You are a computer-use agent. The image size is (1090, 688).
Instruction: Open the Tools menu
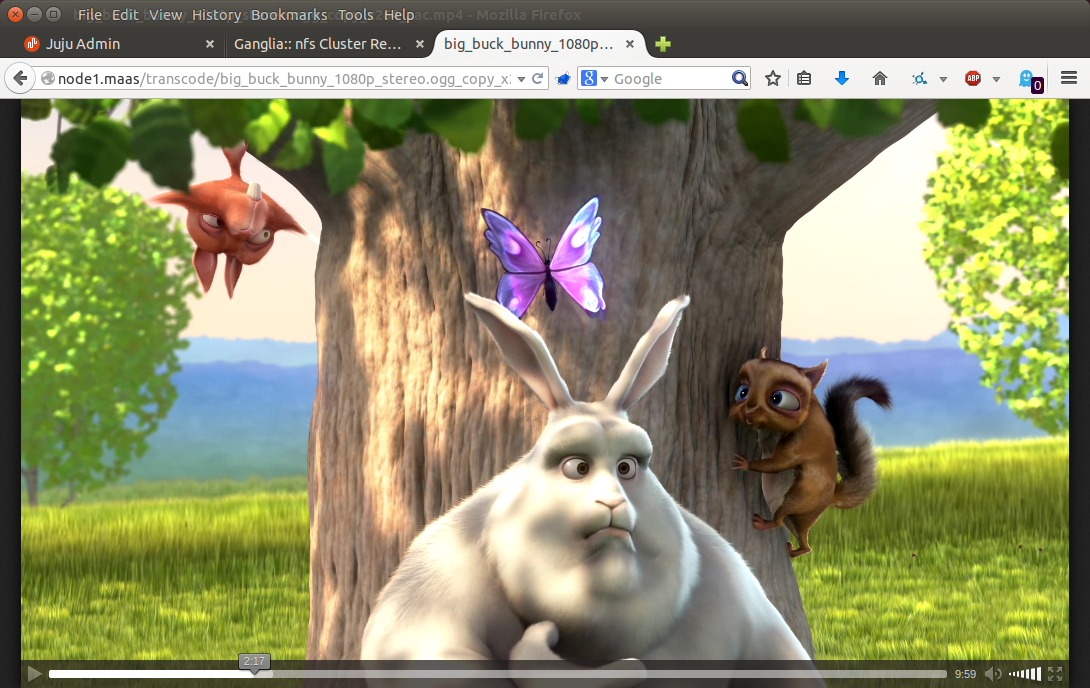356,15
